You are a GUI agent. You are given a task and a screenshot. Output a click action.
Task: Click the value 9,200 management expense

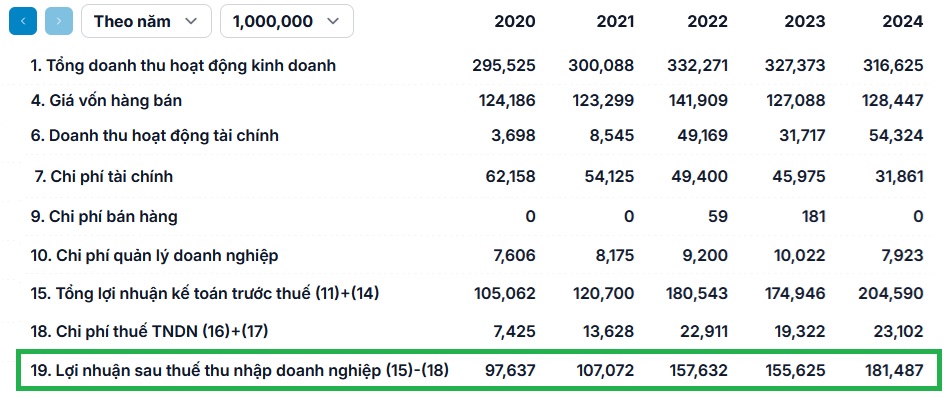coord(706,256)
